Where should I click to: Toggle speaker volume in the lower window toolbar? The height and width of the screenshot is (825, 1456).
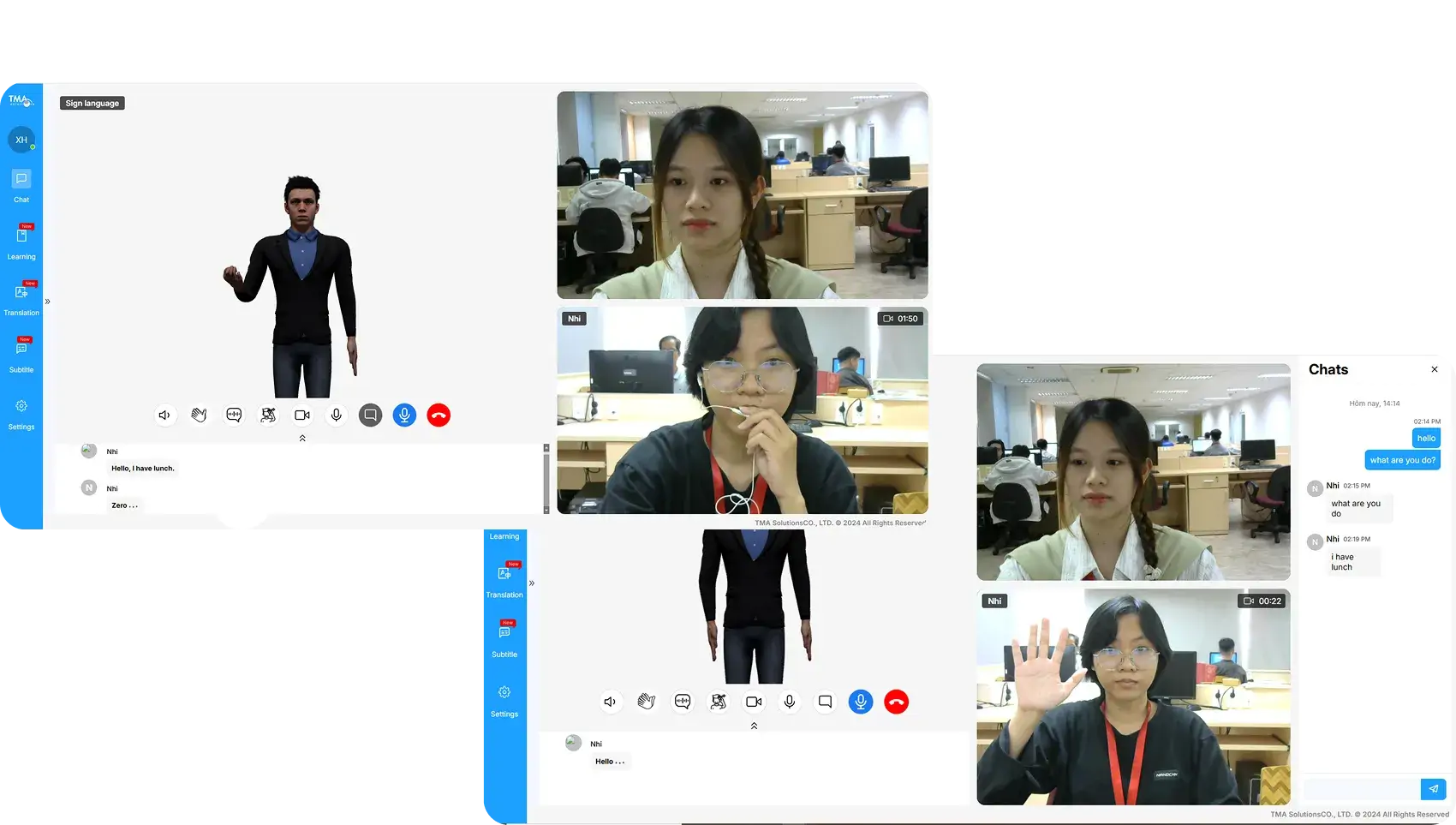point(610,702)
